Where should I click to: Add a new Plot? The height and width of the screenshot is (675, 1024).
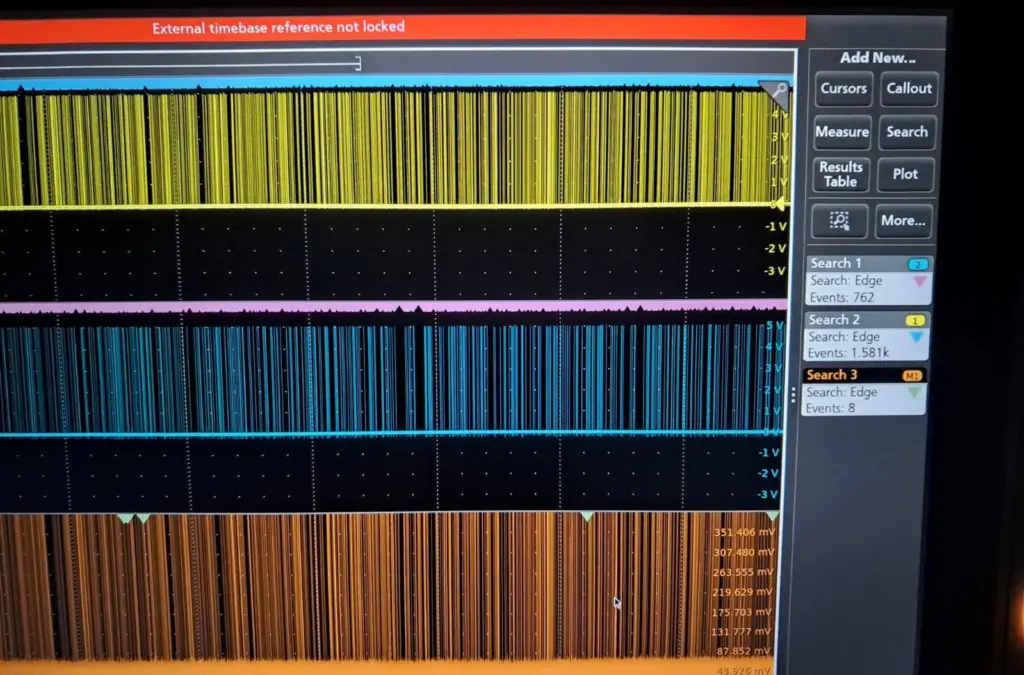[905, 175]
